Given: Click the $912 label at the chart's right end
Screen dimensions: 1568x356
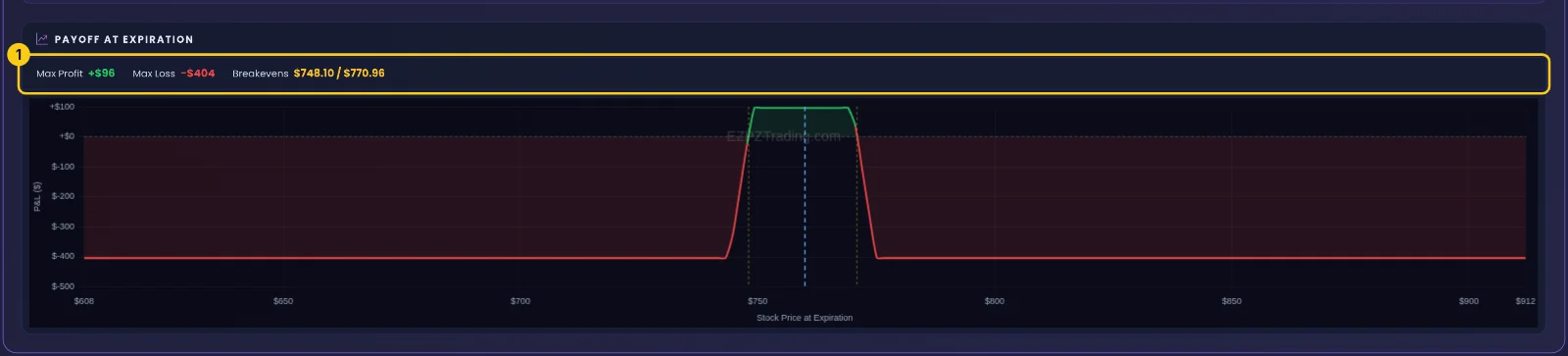Looking at the screenshot, I should tap(1525, 301).
